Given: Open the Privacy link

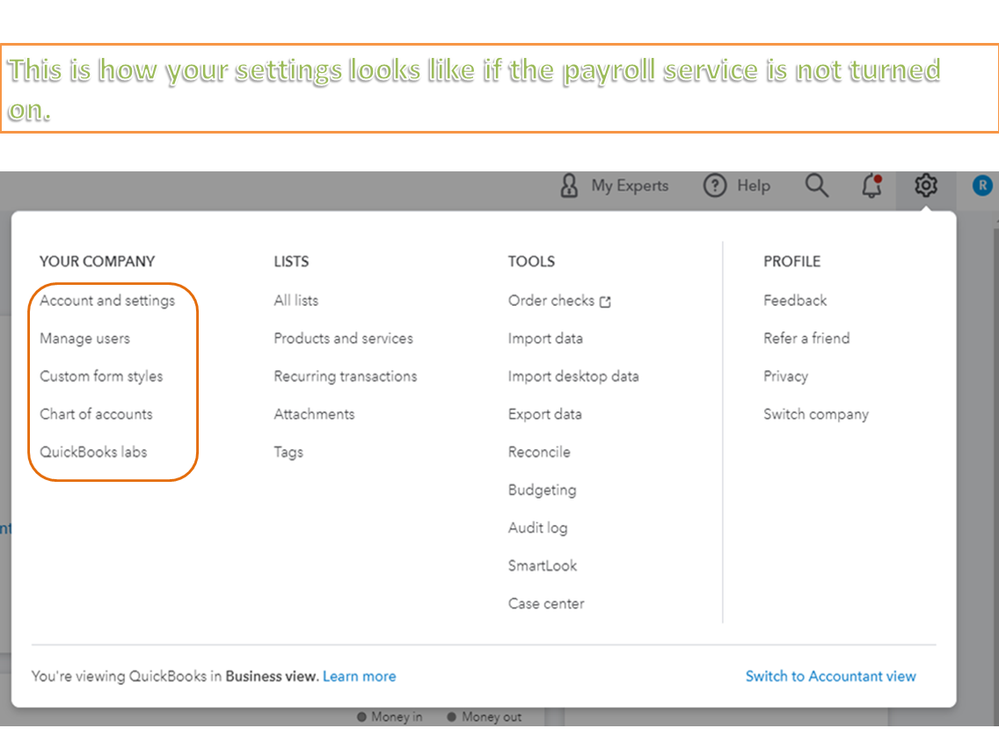Looking at the screenshot, I should 786,376.
